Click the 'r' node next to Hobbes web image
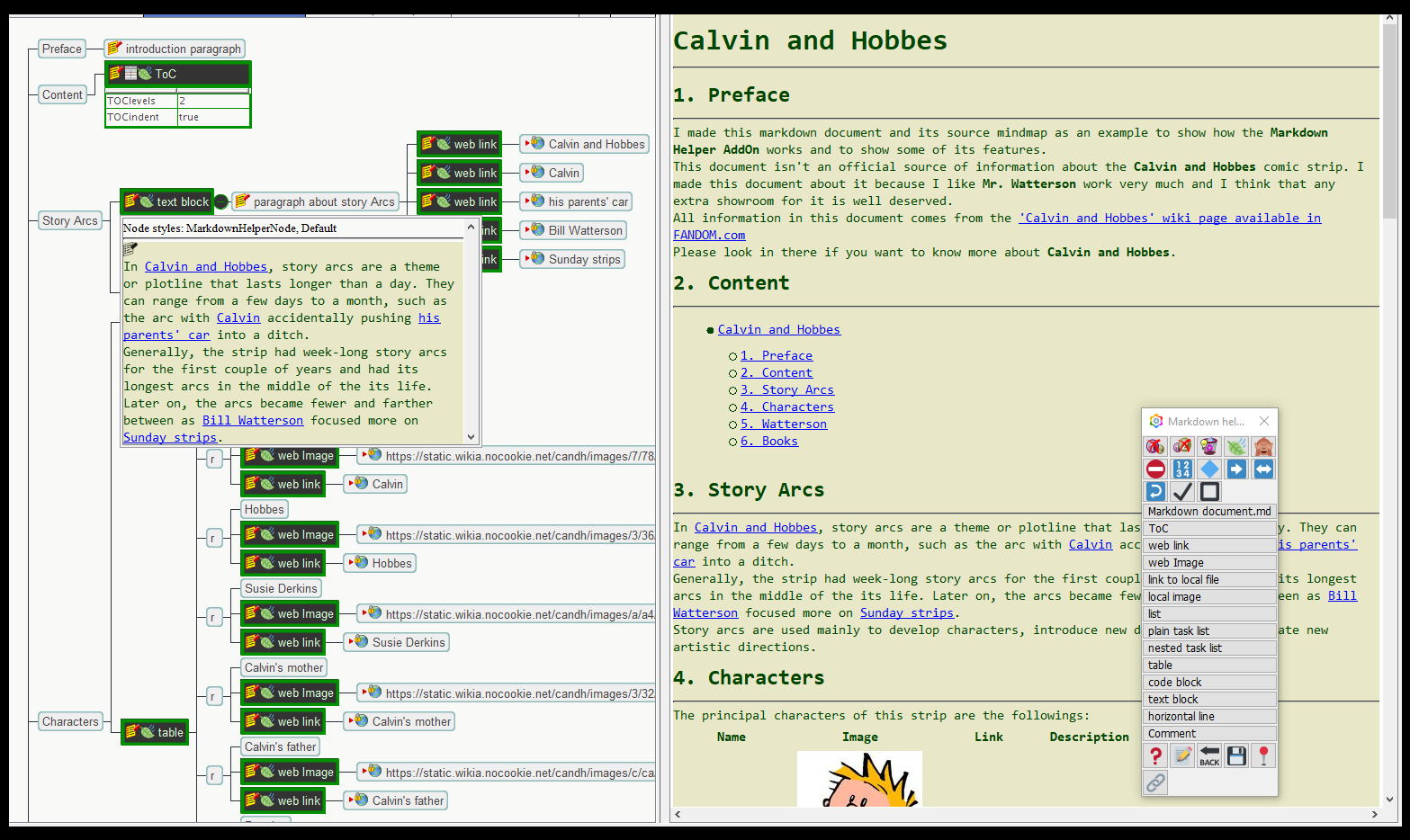 click(x=213, y=539)
